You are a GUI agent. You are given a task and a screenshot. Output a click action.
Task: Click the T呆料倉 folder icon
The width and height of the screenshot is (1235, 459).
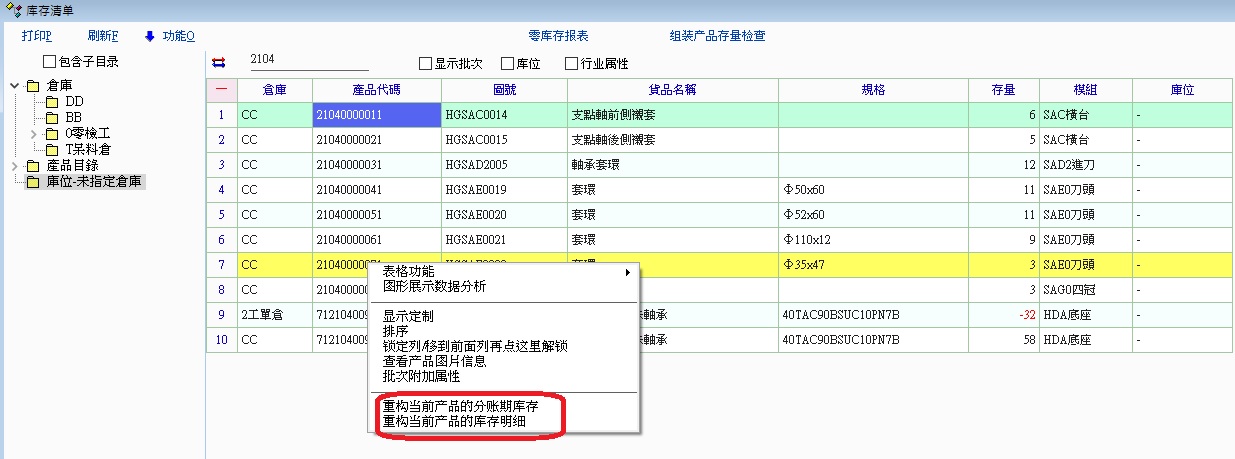pos(51,149)
